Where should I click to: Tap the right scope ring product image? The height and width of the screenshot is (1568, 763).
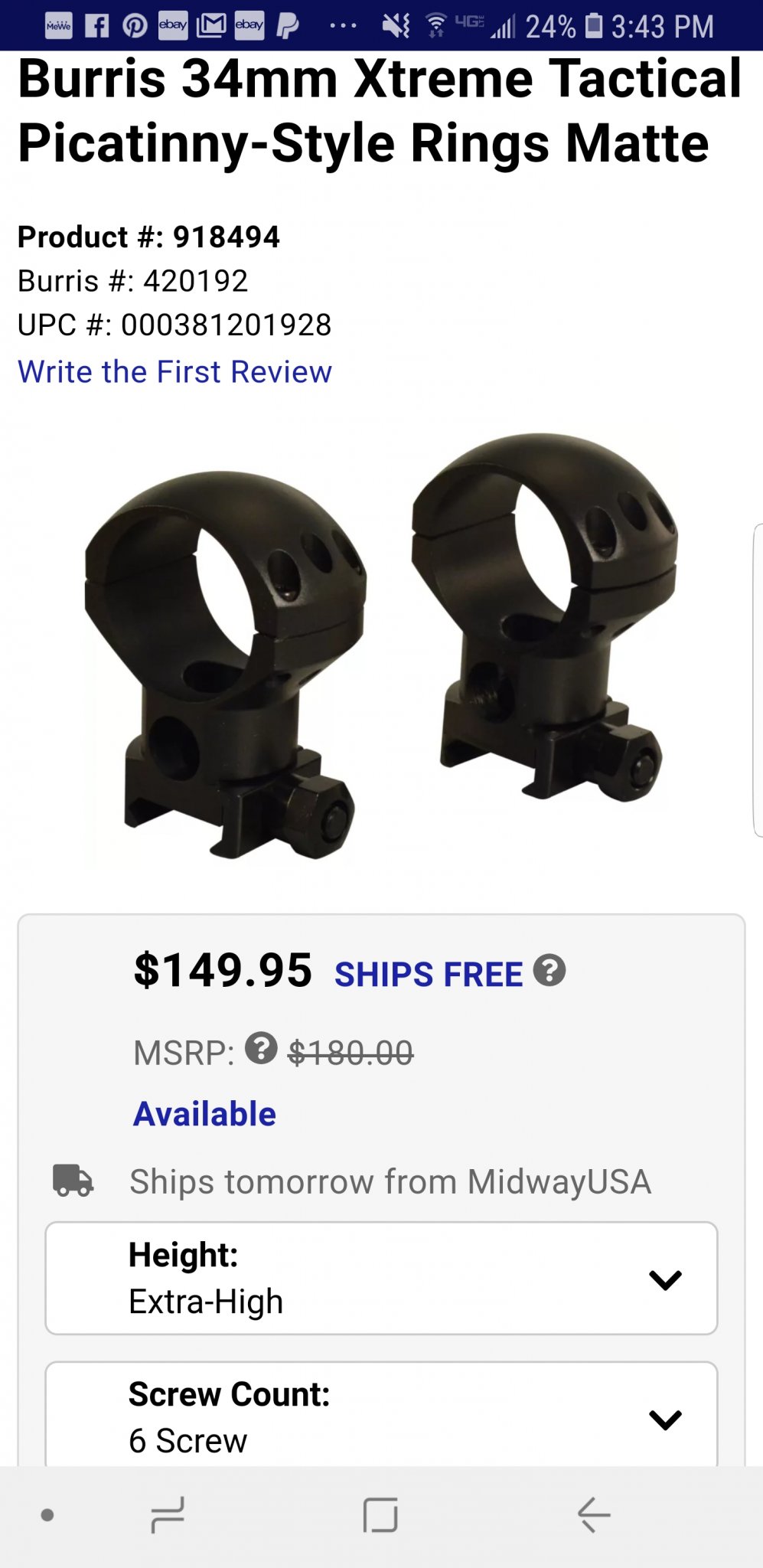click(544, 617)
